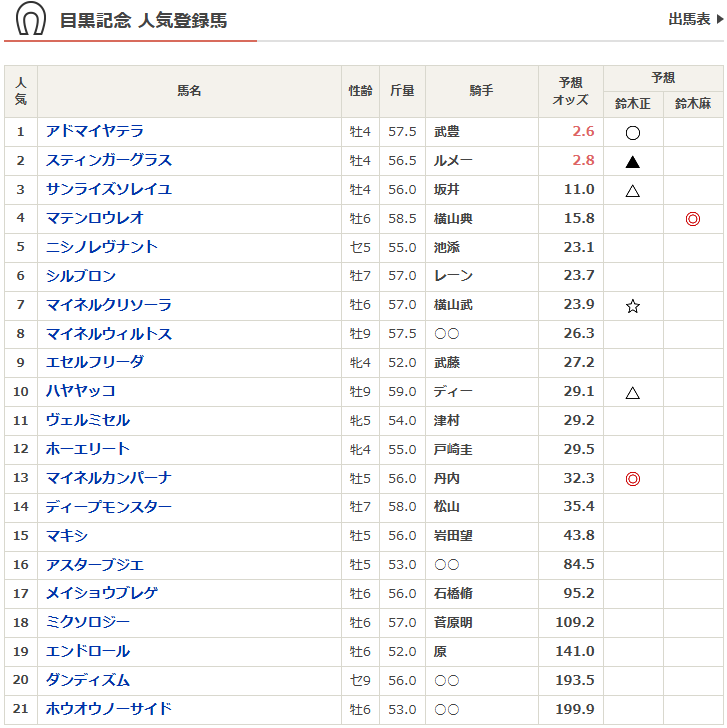This screenshot has width=727, height=728.
Task: Click the red odds value 2.6
Action: tap(583, 131)
